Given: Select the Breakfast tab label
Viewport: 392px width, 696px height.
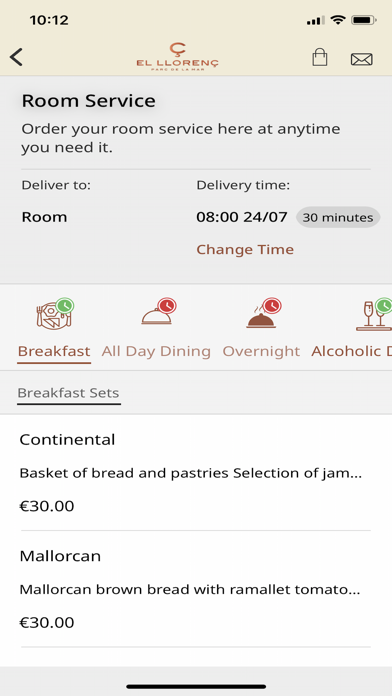Looking at the screenshot, I should click(x=54, y=351).
